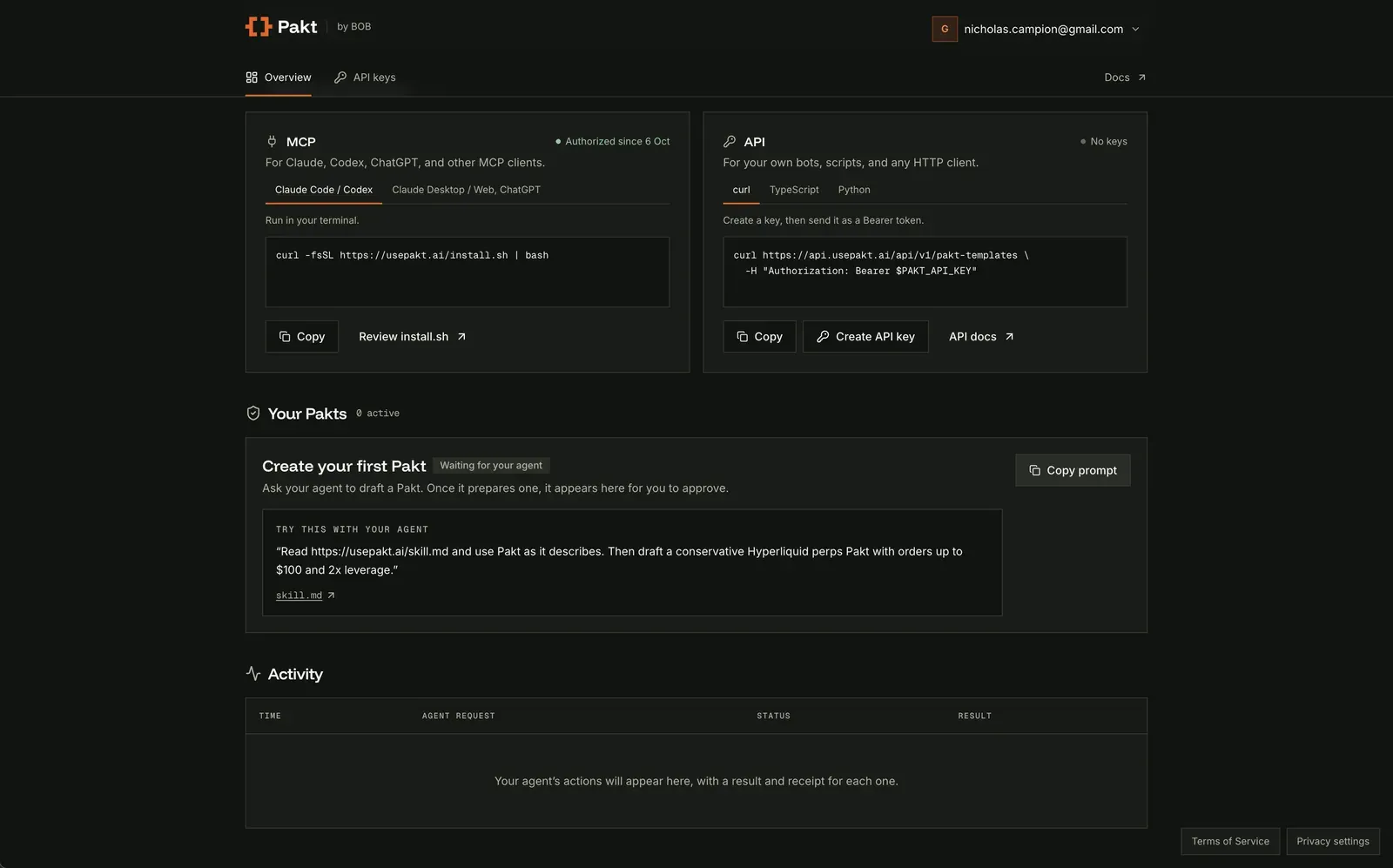This screenshot has height=868, width=1393.
Task: Copy the API curl command
Action: (x=760, y=336)
